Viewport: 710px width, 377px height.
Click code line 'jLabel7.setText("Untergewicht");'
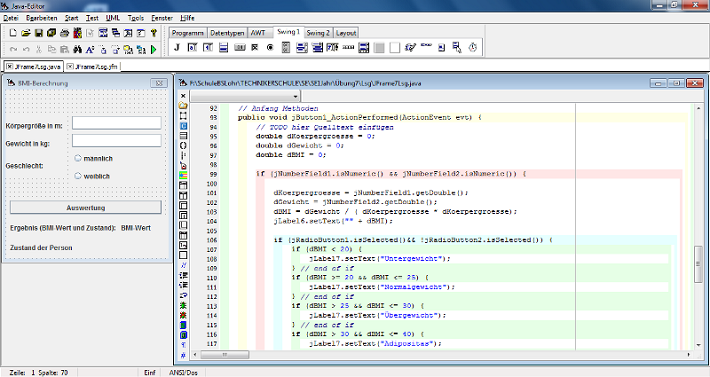point(380,259)
